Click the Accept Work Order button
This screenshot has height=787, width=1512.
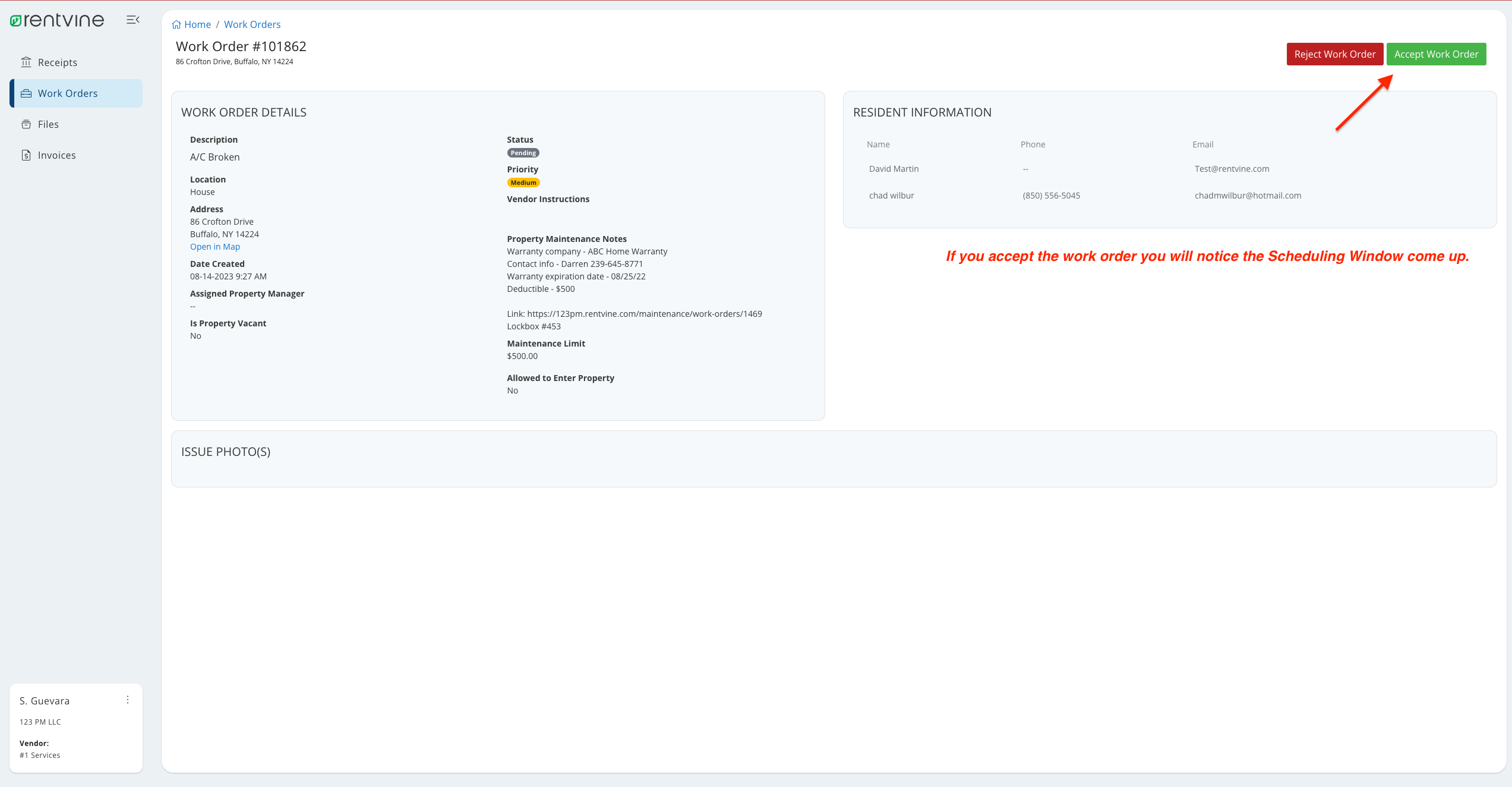(1436, 53)
